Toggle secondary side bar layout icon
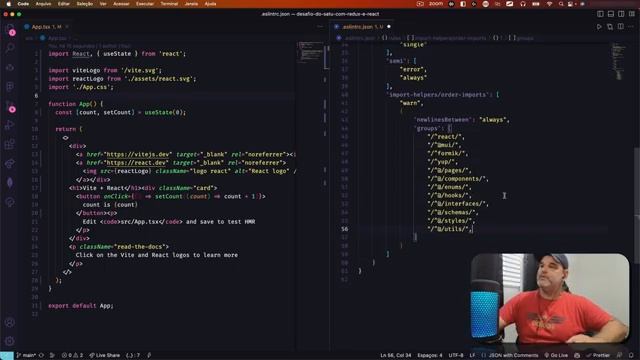The height and width of the screenshot is (360, 640). pos(621,14)
